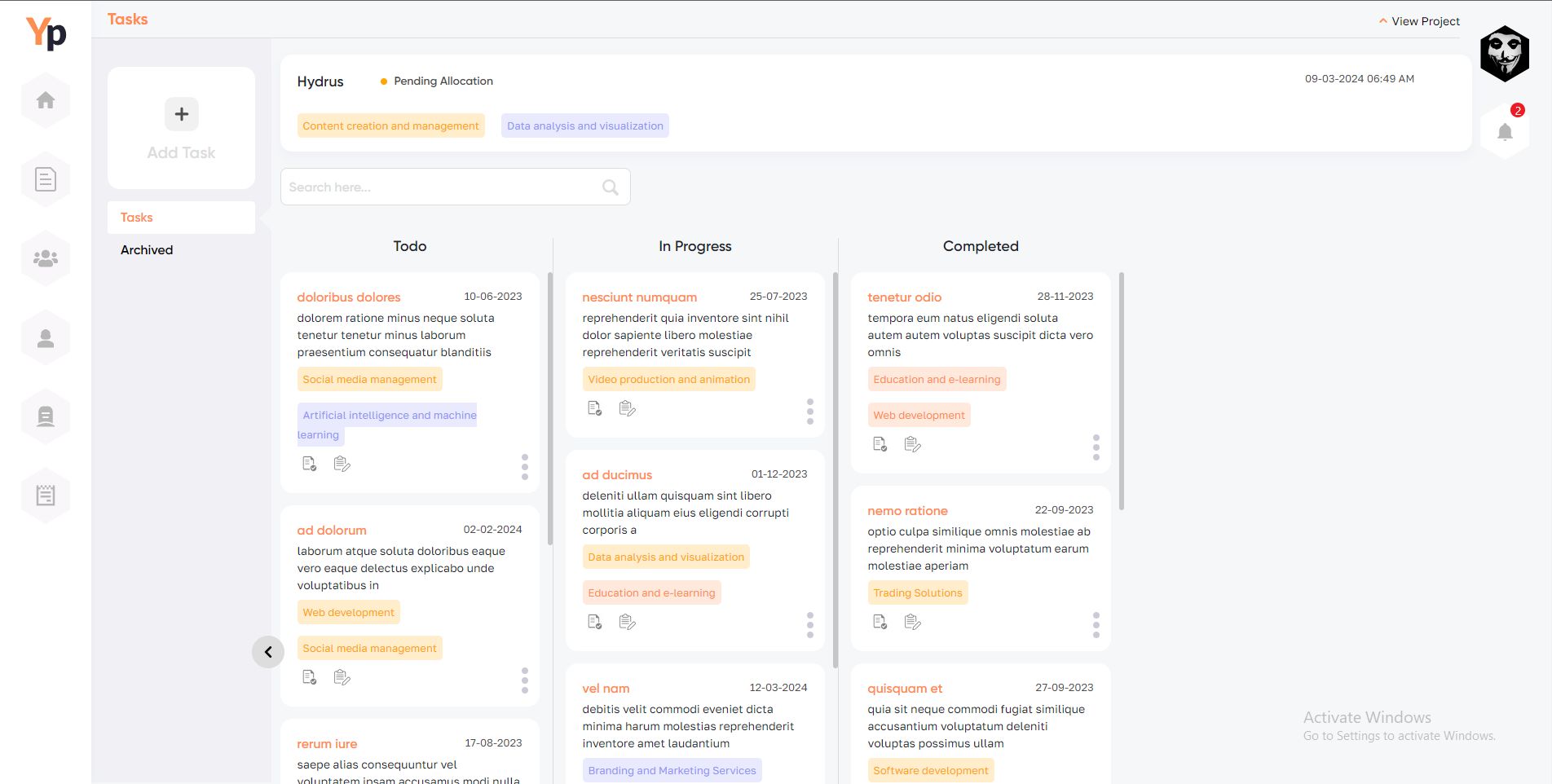Click the notepad icon in sidebar
The height and width of the screenshot is (784, 1552).
tap(46, 495)
